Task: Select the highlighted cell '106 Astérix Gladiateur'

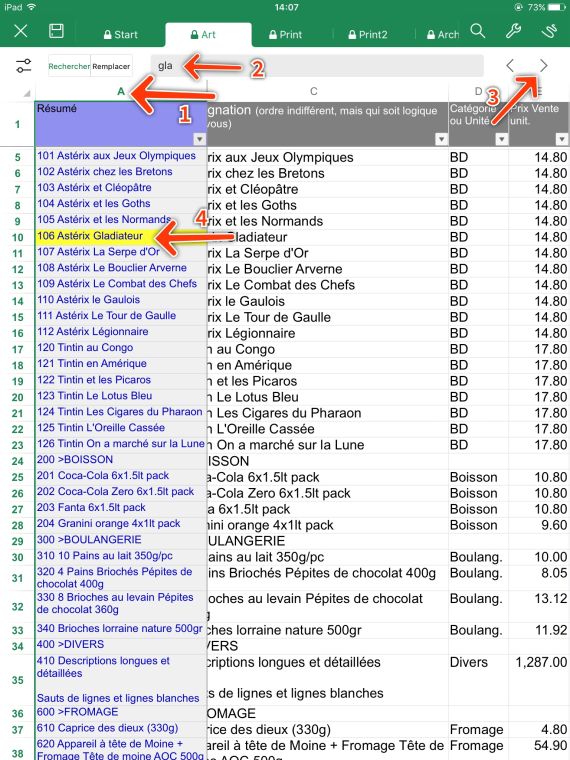Action: pyautogui.click(x=121, y=236)
